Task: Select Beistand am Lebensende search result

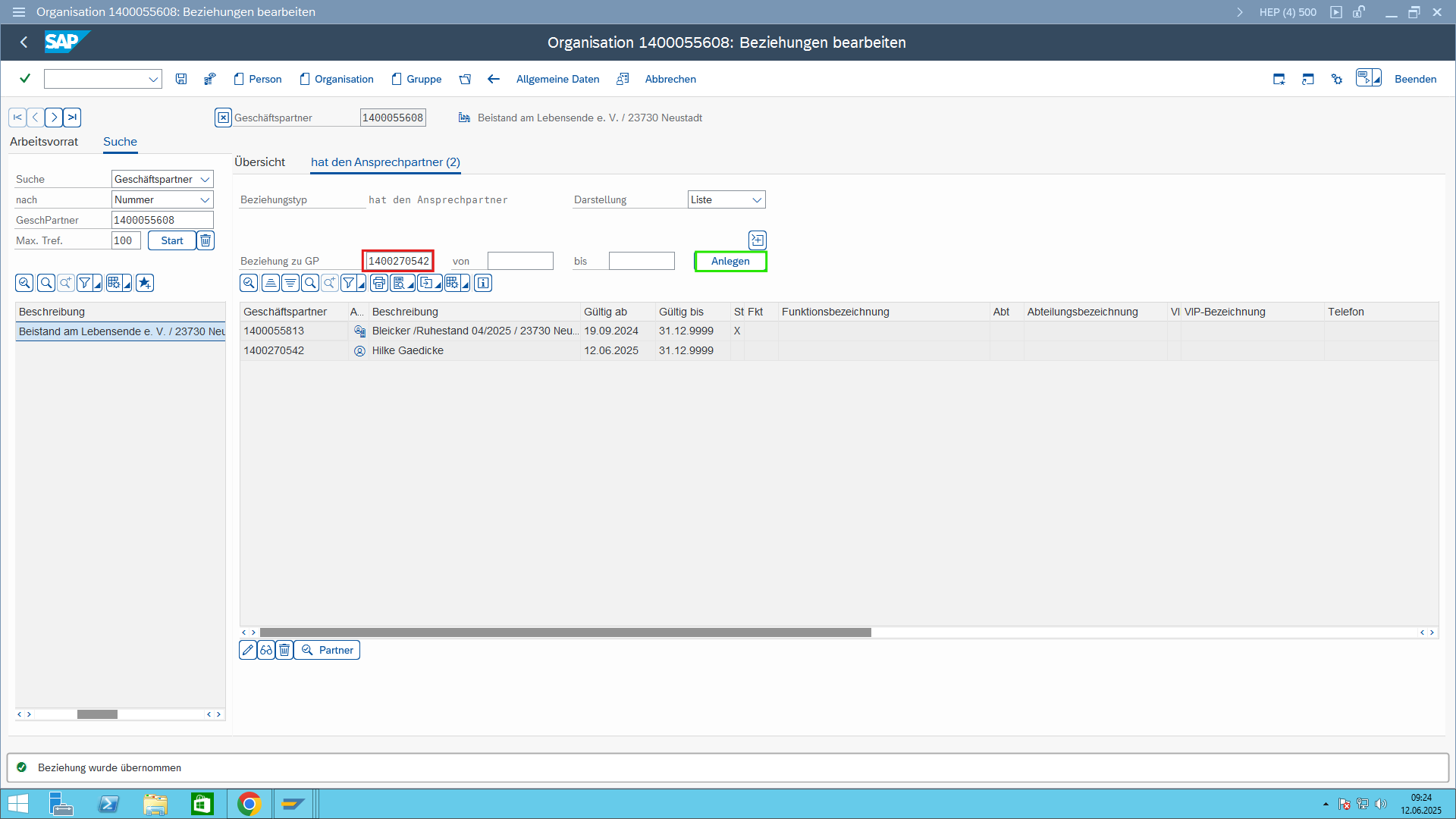Action: click(x=120, y=331)
